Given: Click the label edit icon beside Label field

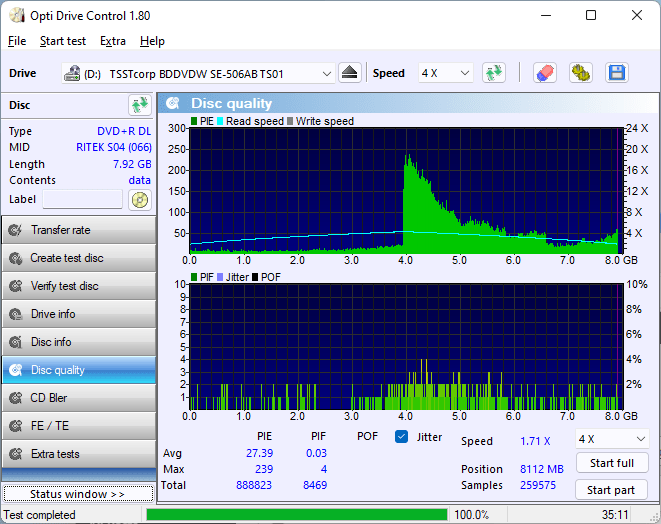Looking at the screenshot, I should 139,199.
